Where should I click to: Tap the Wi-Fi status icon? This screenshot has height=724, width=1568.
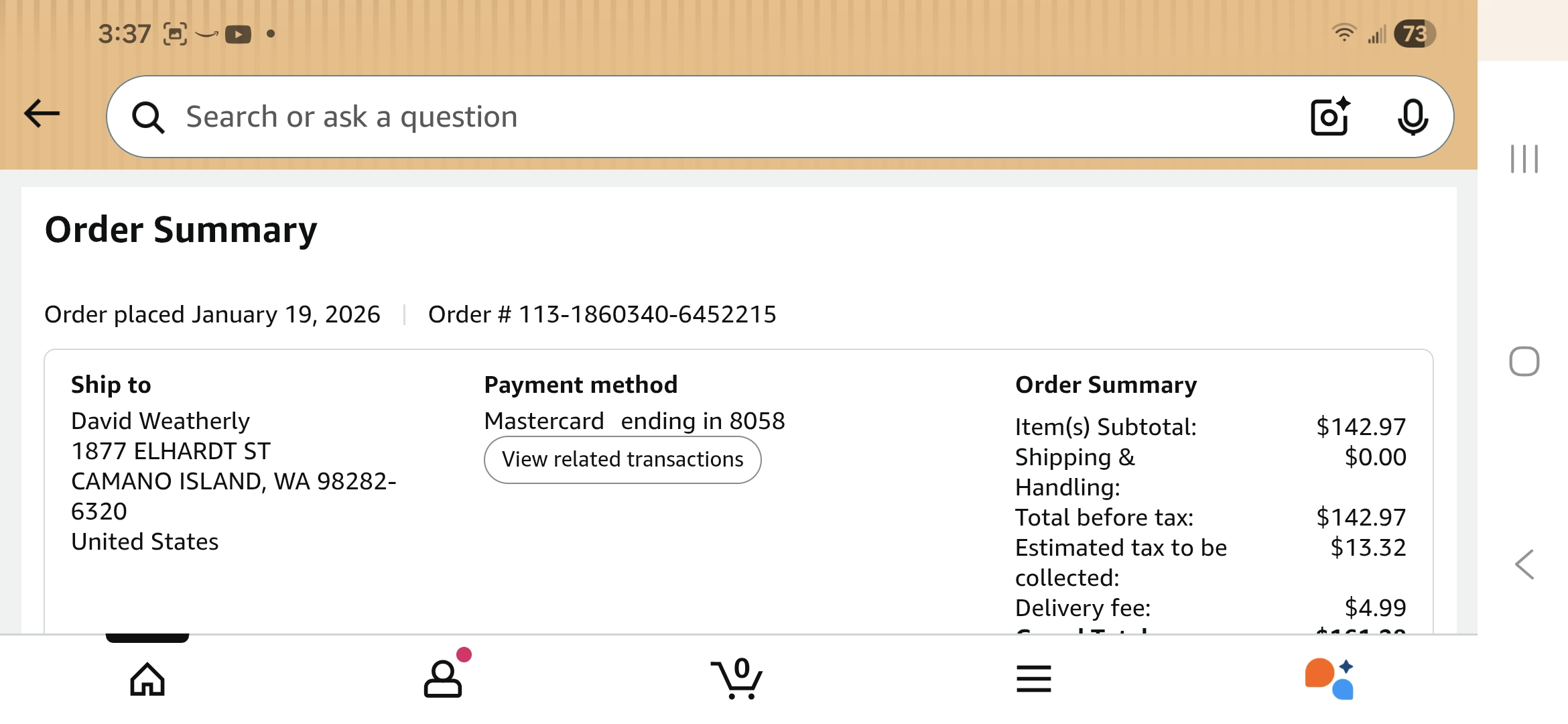(x=1344, y=33)
